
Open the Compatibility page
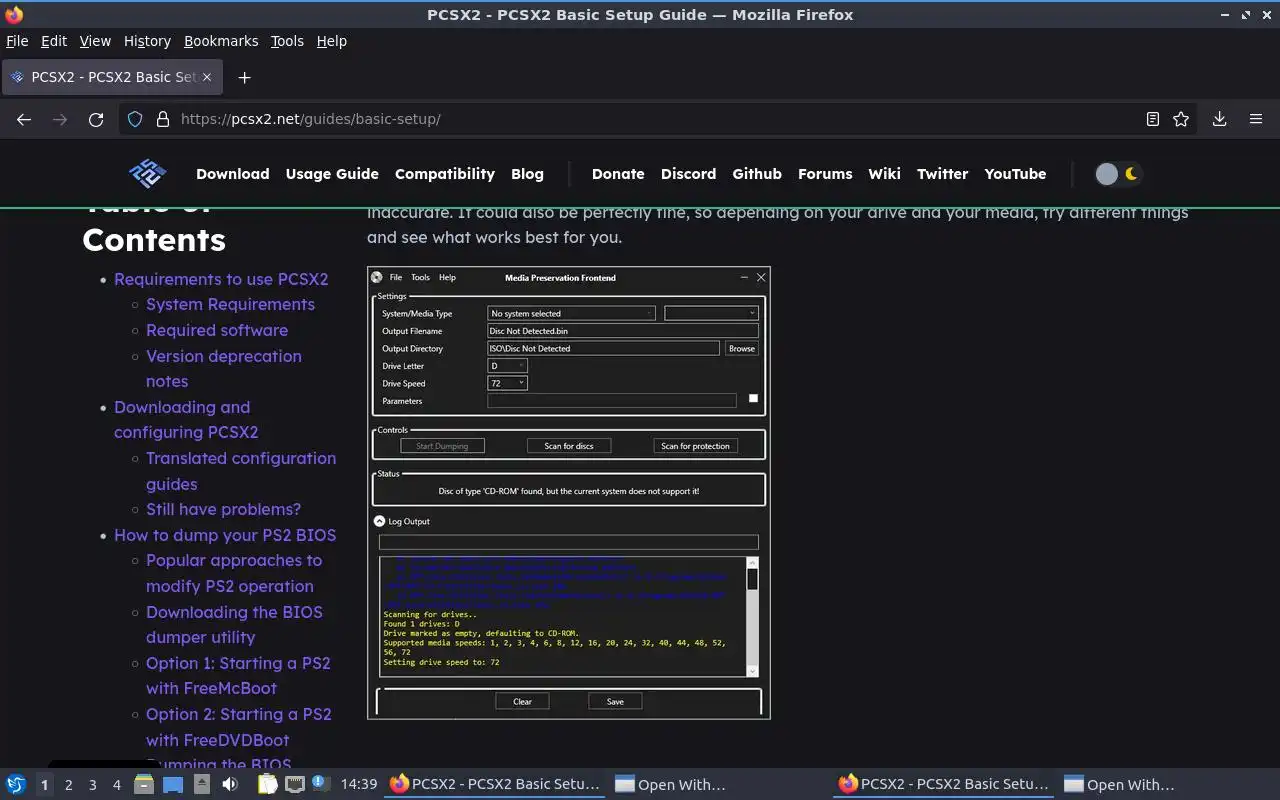(x=445, y=174)
